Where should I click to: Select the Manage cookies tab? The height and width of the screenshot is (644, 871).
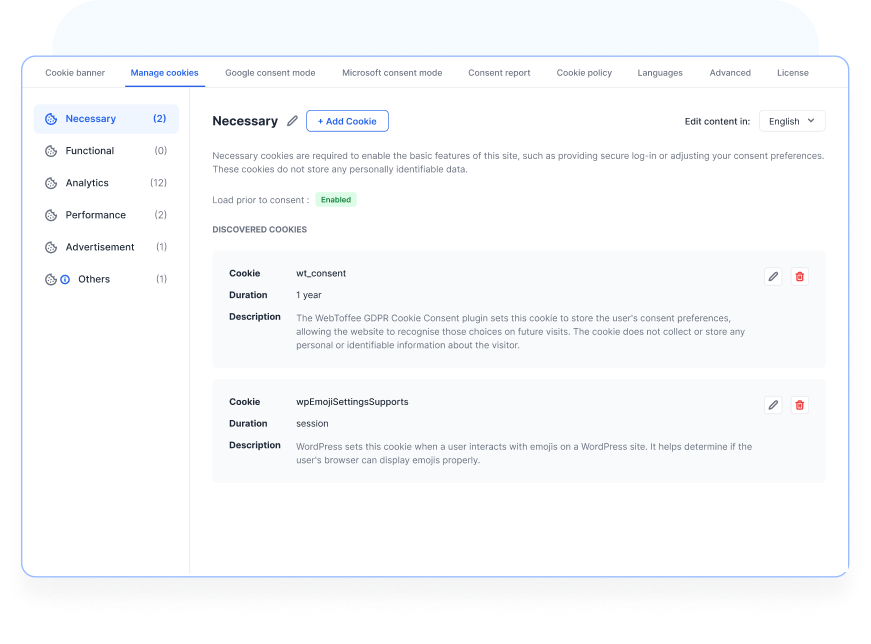pos(164,73)
